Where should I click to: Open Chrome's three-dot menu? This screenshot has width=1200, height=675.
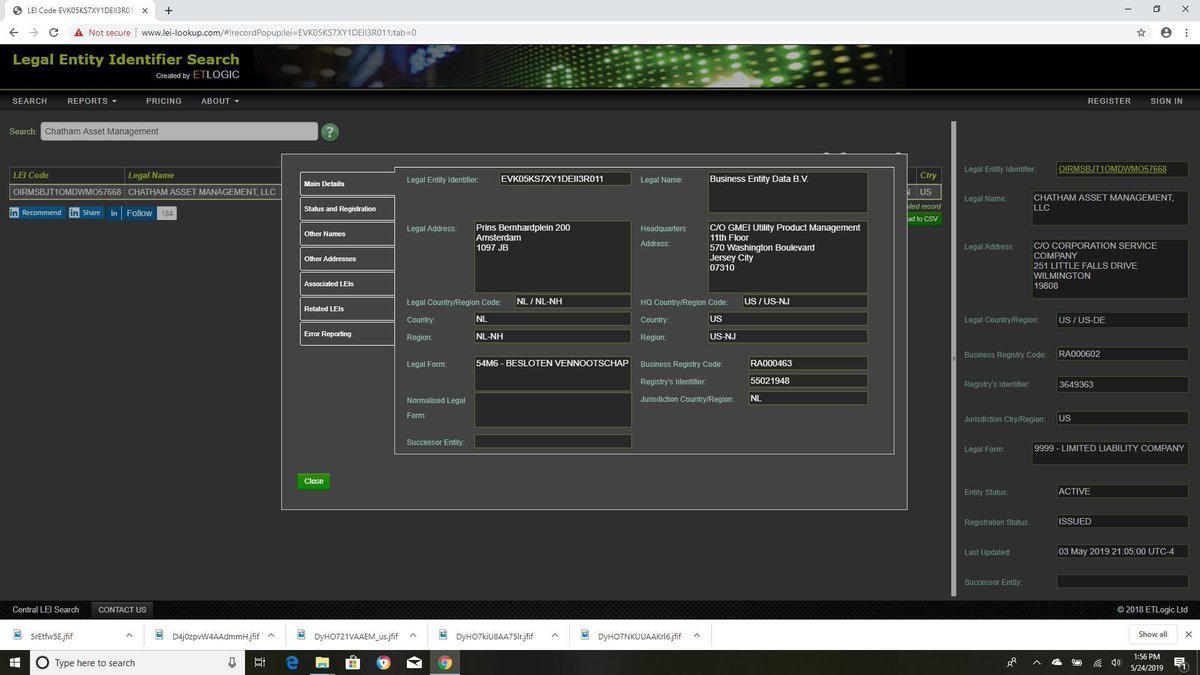tap(1186, 32)
